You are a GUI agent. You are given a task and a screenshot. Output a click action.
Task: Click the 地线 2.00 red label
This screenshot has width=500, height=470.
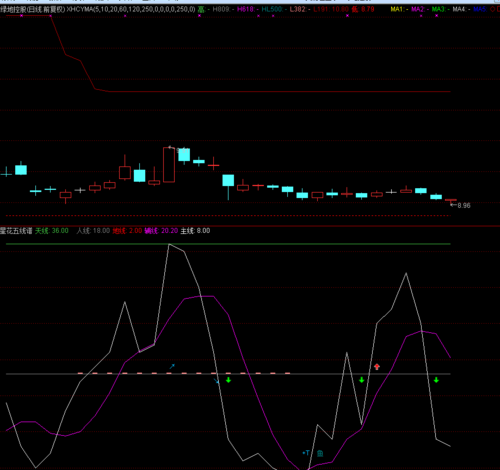coord(127,231)
